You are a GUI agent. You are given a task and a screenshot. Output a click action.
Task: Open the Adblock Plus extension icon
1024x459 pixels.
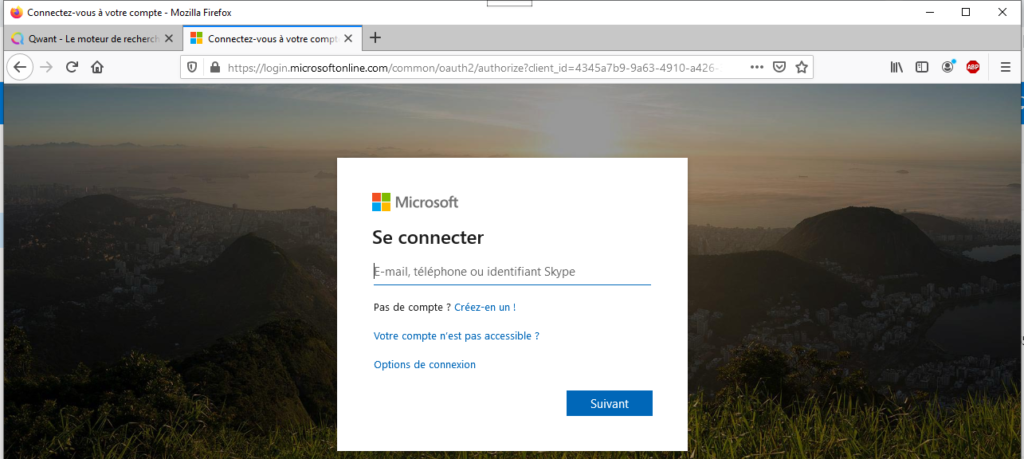pos(973,67)
